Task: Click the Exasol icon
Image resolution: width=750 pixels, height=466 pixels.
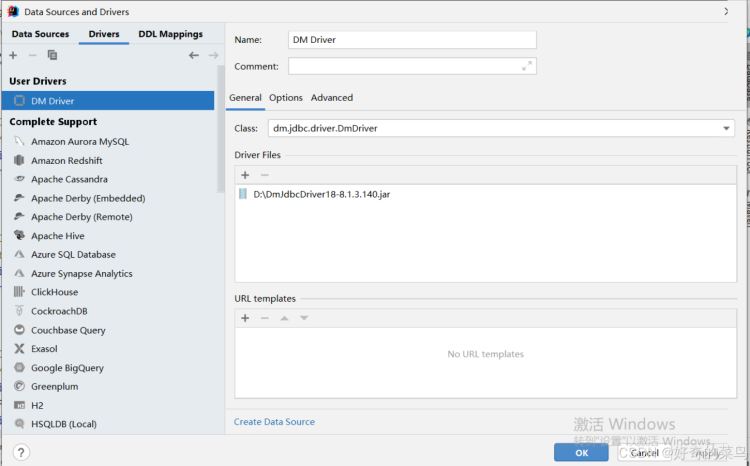Action: point(19,348)
